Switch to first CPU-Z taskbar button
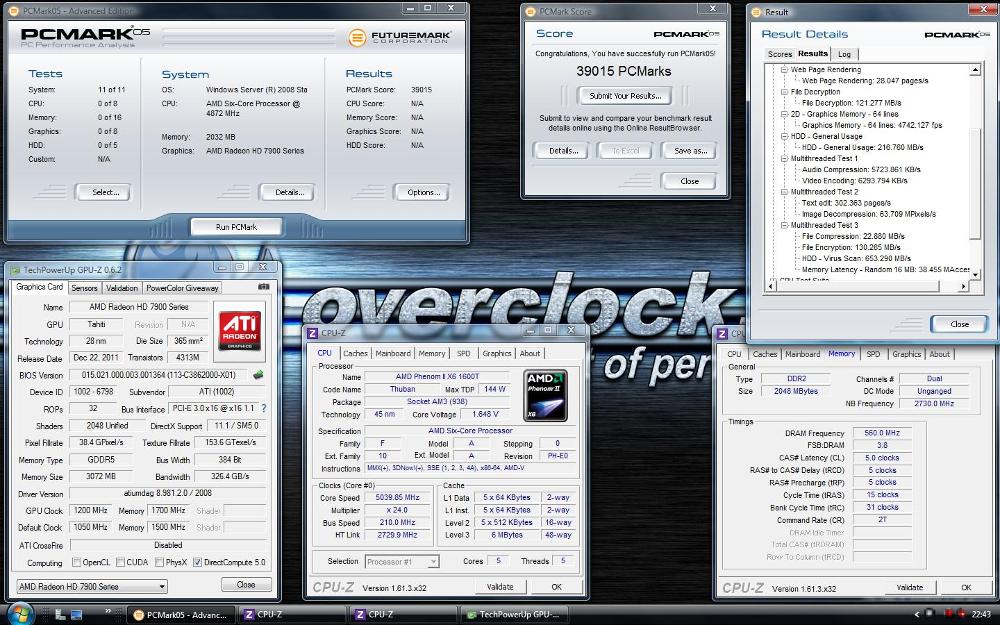This screenshot has height=625, width=1000. coord(293,615)
